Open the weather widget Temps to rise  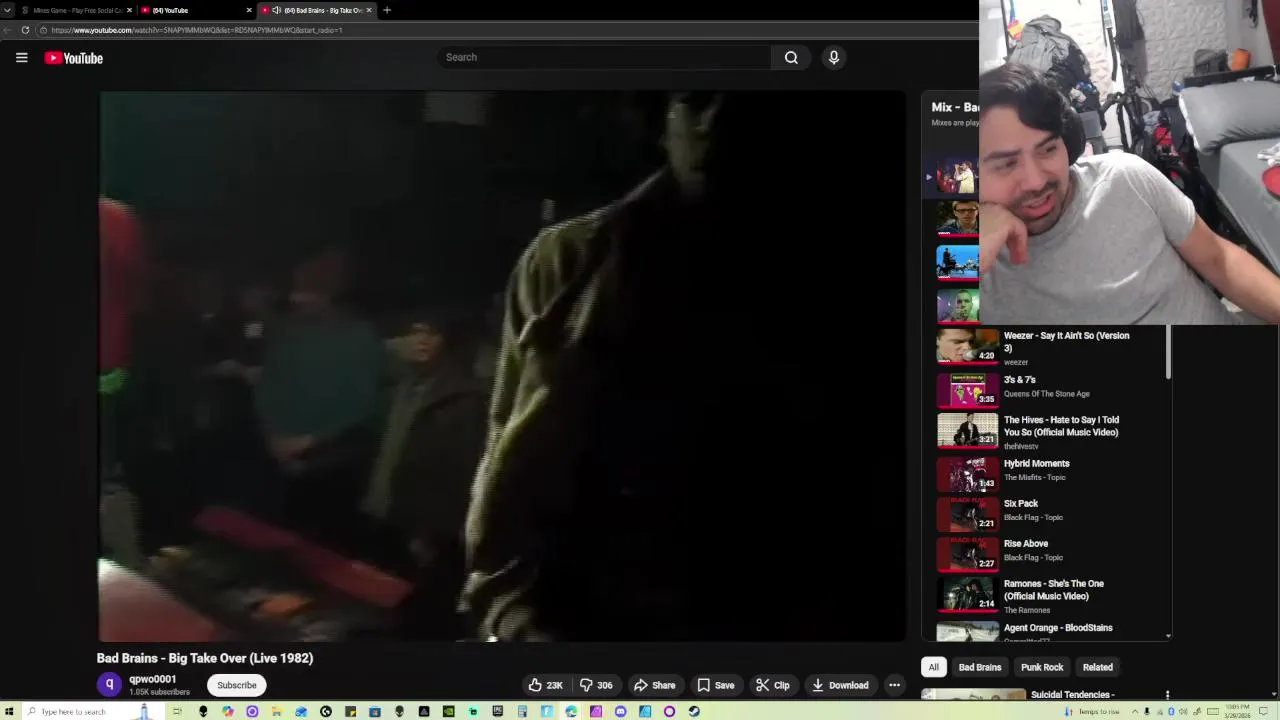[x=1092, y=712]
